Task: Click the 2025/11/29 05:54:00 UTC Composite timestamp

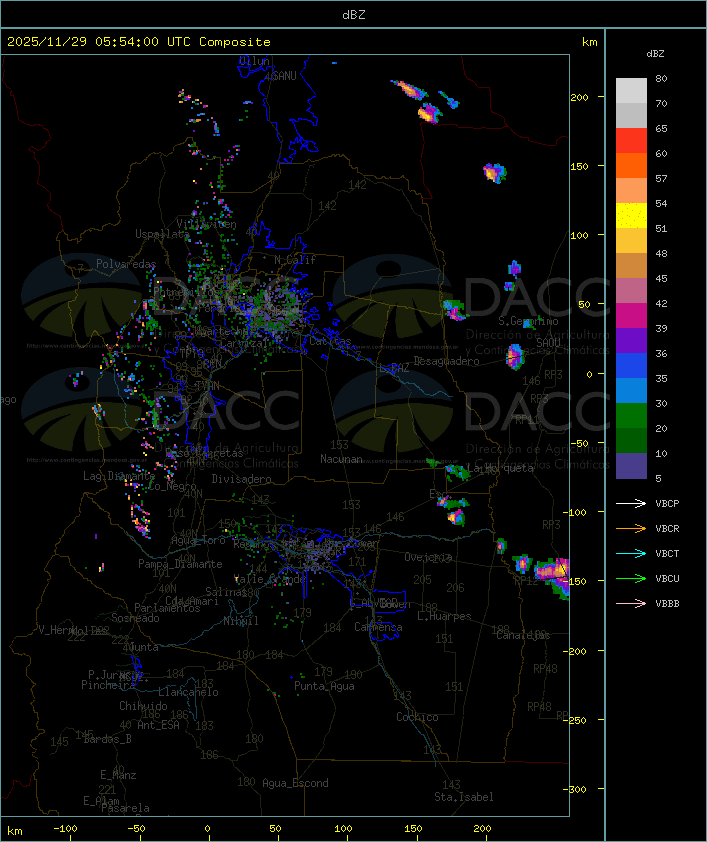Action: click(x=139, y=42)
